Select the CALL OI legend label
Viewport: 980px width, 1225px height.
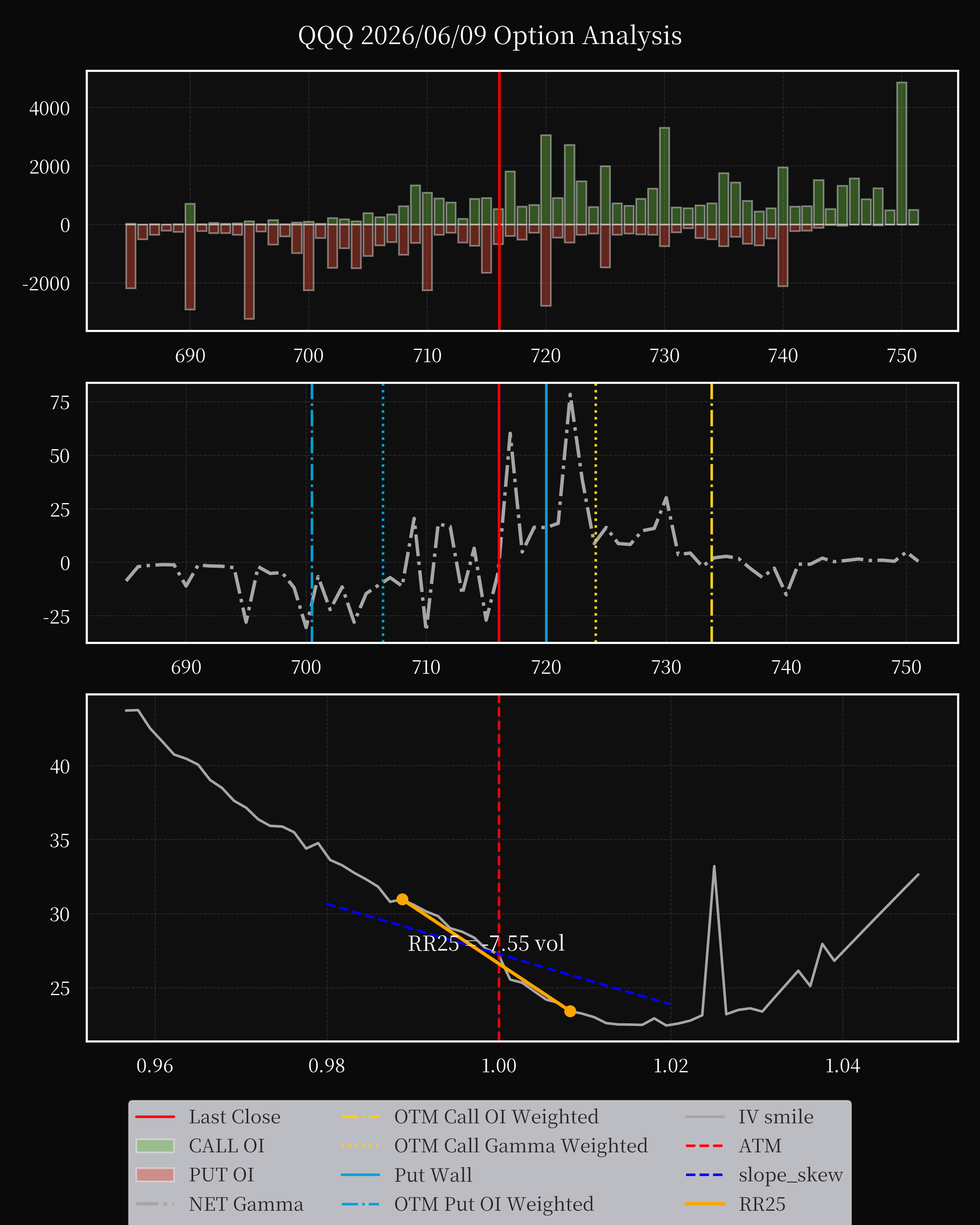(227, 1146)
